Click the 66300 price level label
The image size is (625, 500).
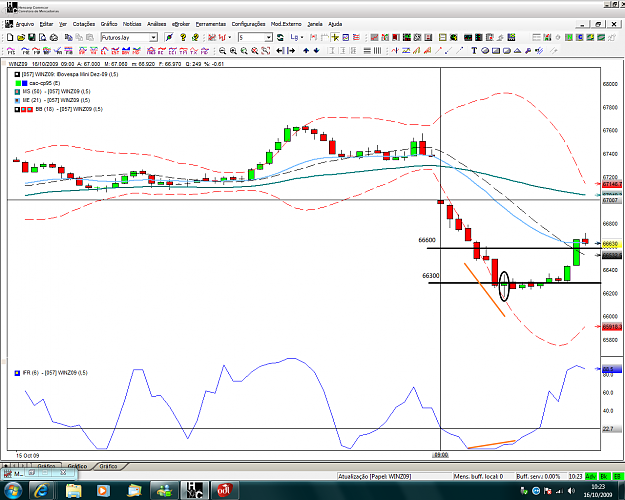click(x=431, y=276)
